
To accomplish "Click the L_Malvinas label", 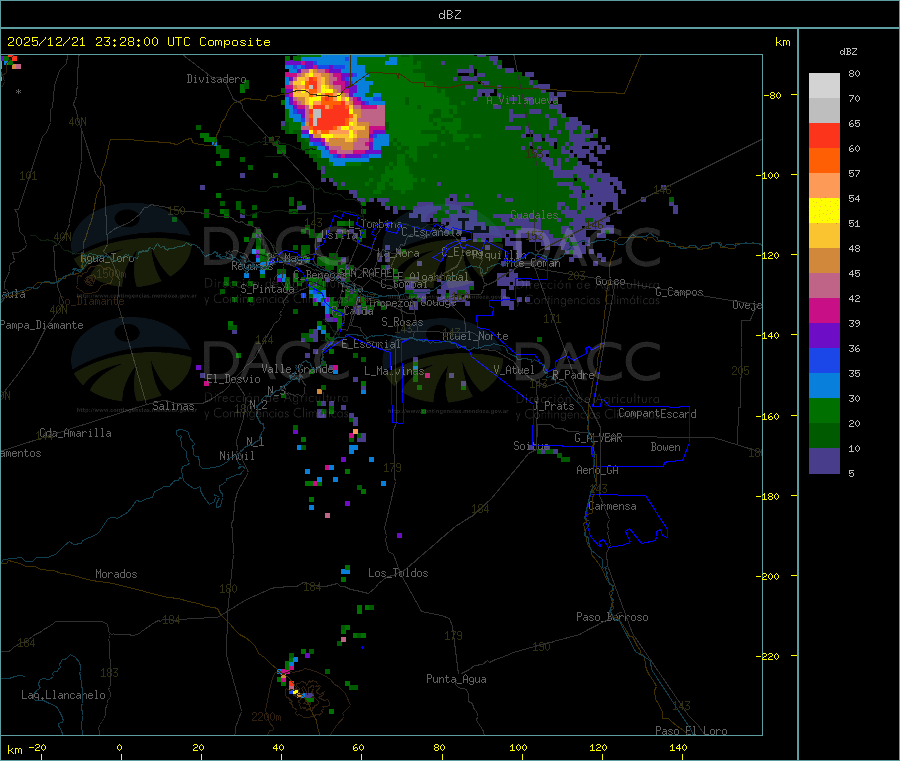I will point(394,371).
